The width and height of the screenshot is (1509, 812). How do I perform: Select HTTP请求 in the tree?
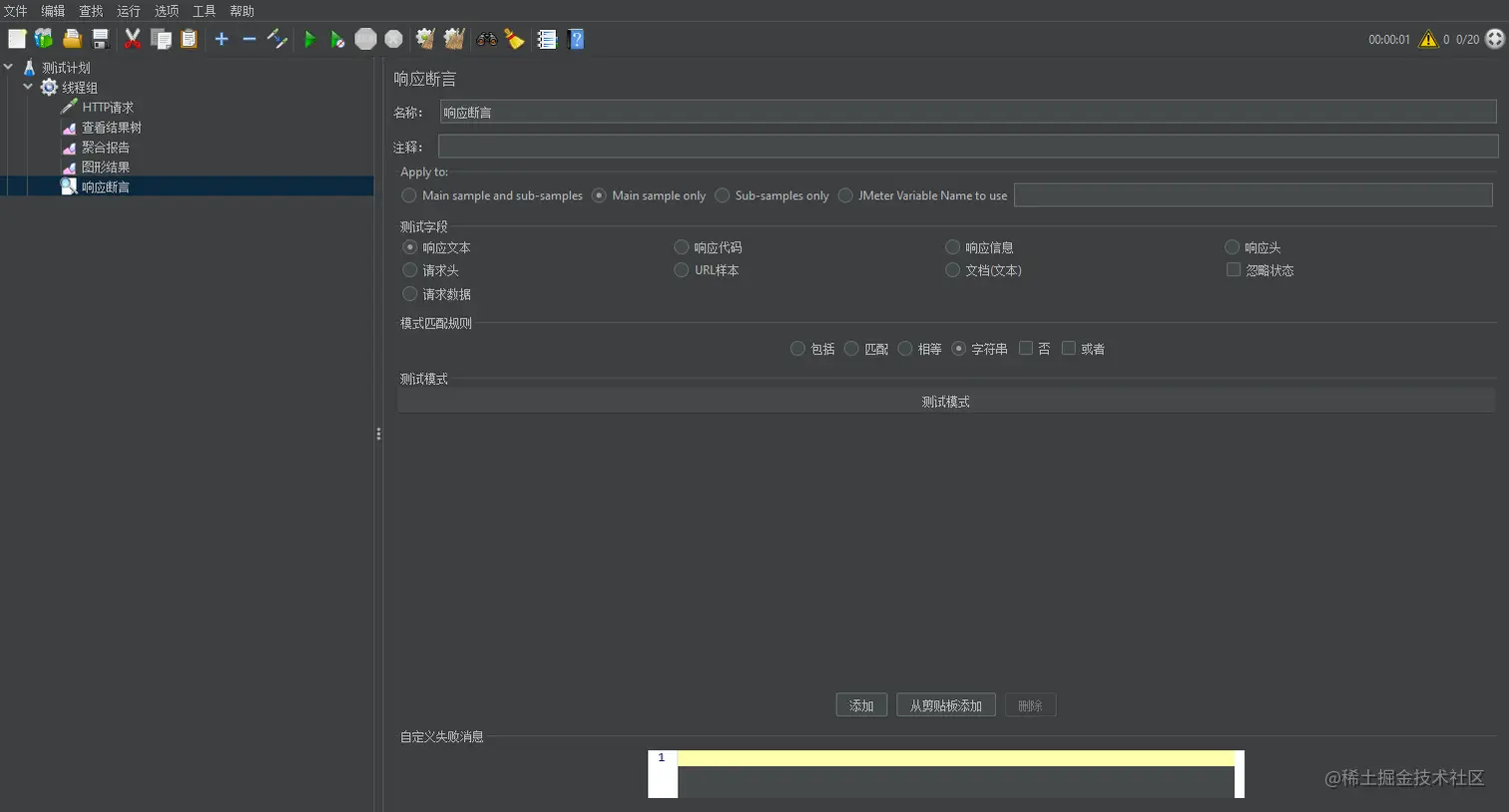pyautogui.click(x=108, y=107)
